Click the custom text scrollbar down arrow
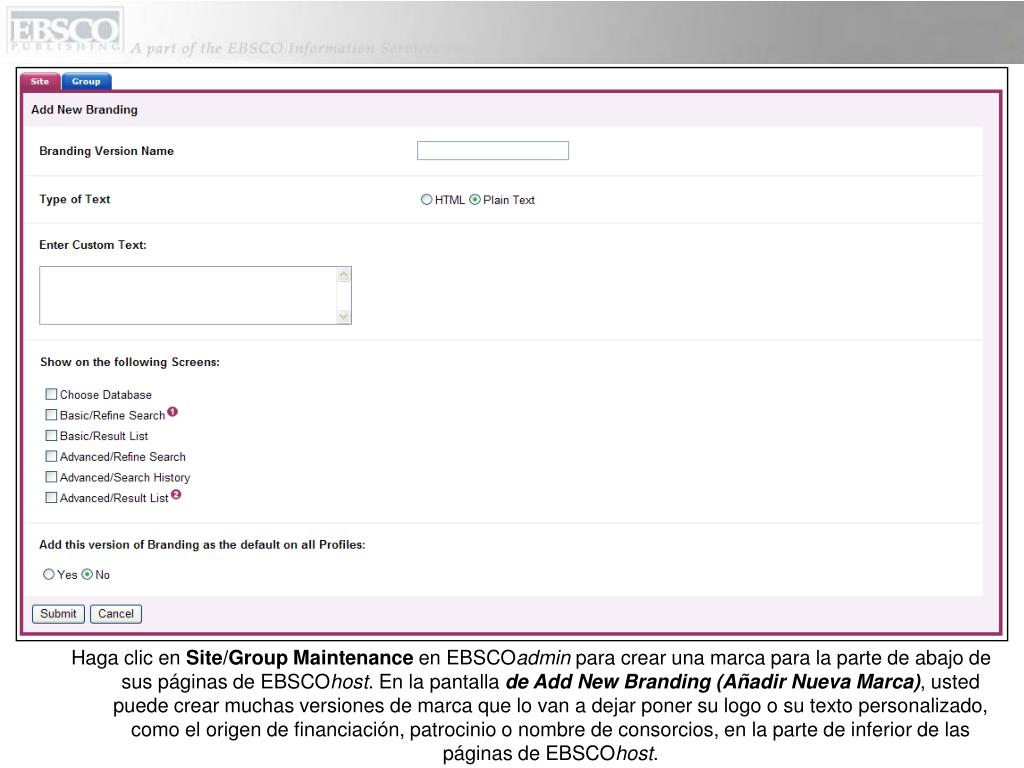1024x768 pixels. (344, 317)
